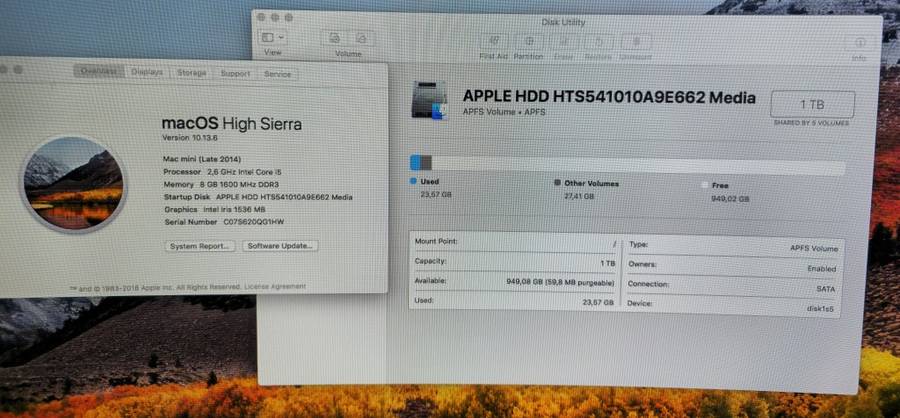The image size is (900, 418).
Task: Open the Service tab
Action: pyautogui.click(x=277, y=75)
